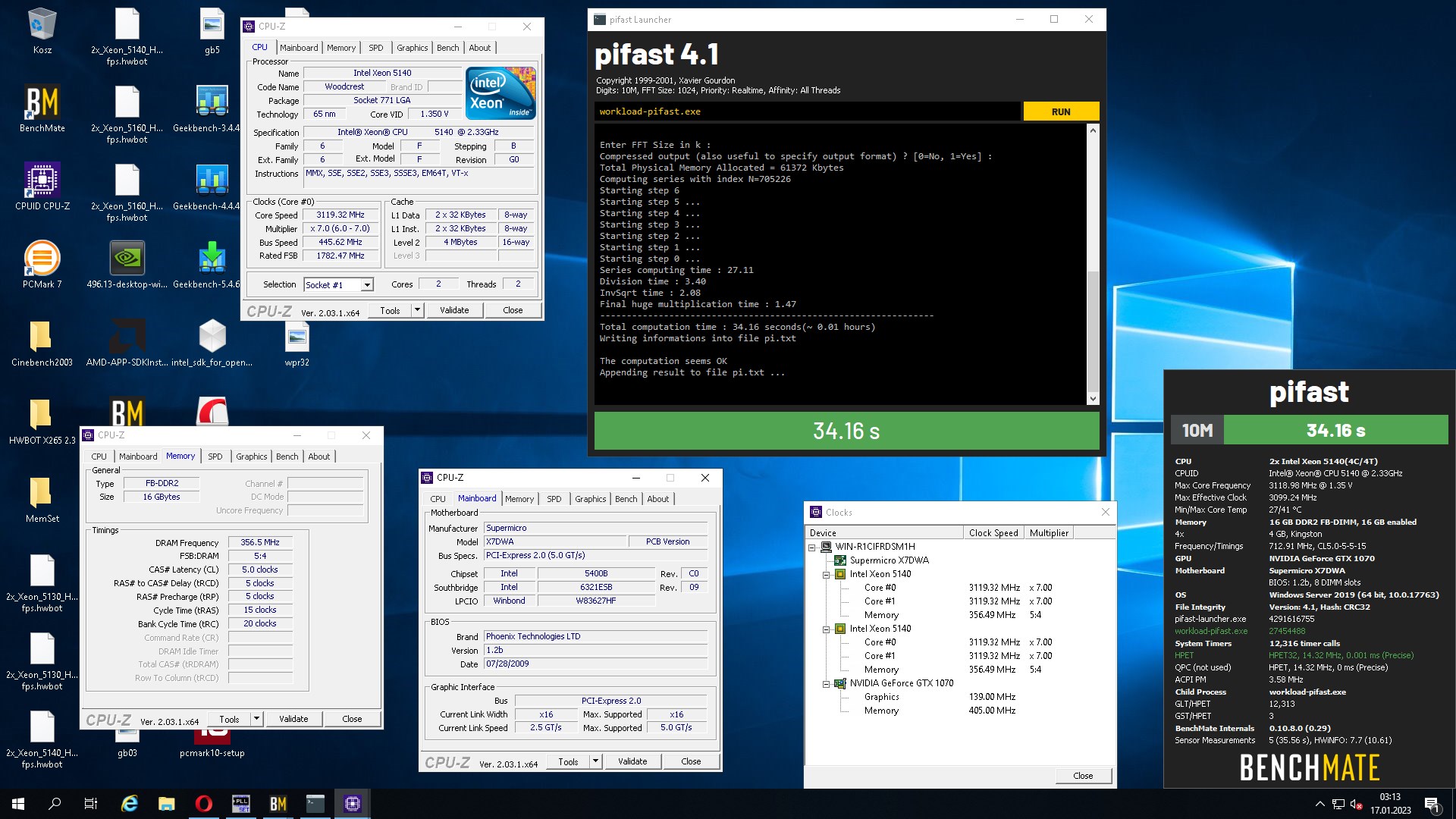Viewport: 1456px width, 819px height.
Task: Open the gb5 image file on the desktop
Action: click(x=212, y=31)
